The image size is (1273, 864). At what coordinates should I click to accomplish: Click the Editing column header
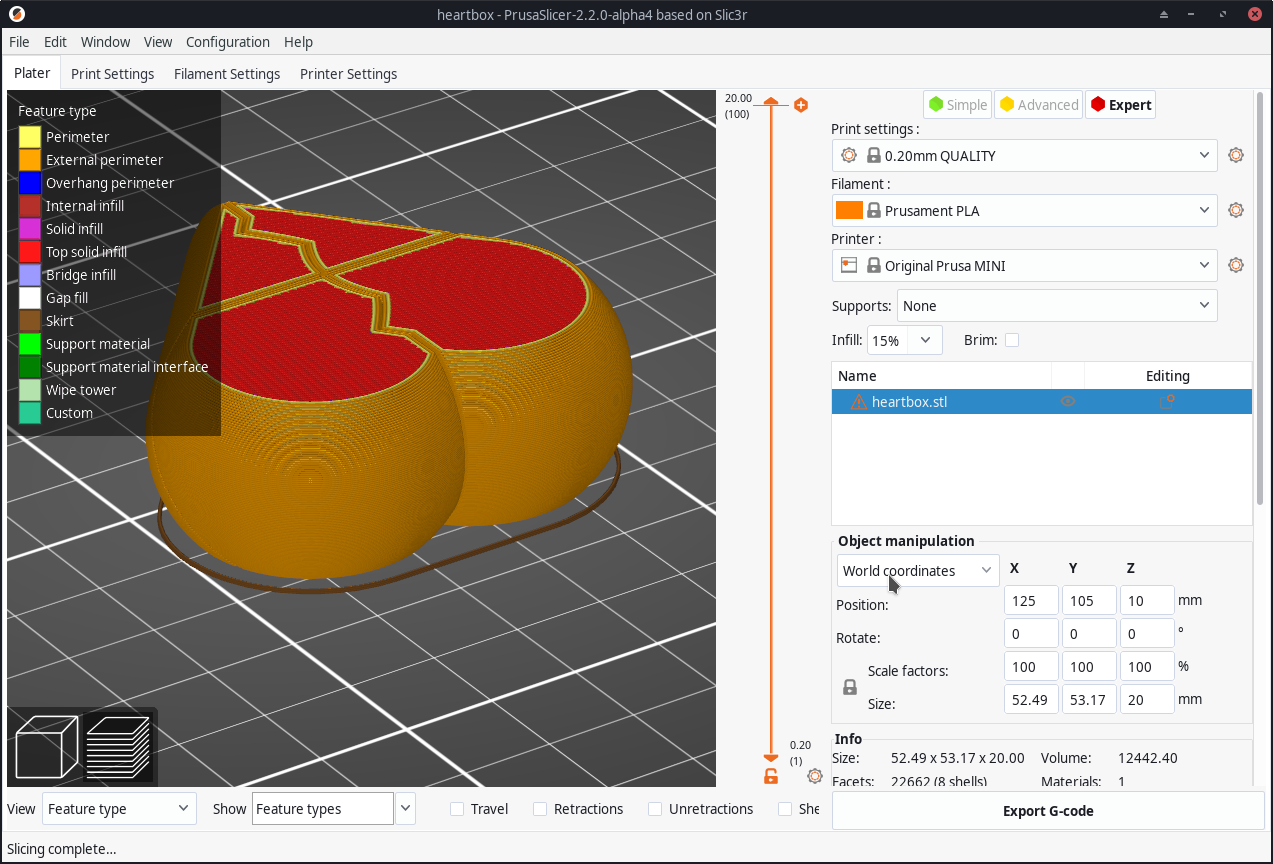pyautogui.click(x=1167, y=376)
